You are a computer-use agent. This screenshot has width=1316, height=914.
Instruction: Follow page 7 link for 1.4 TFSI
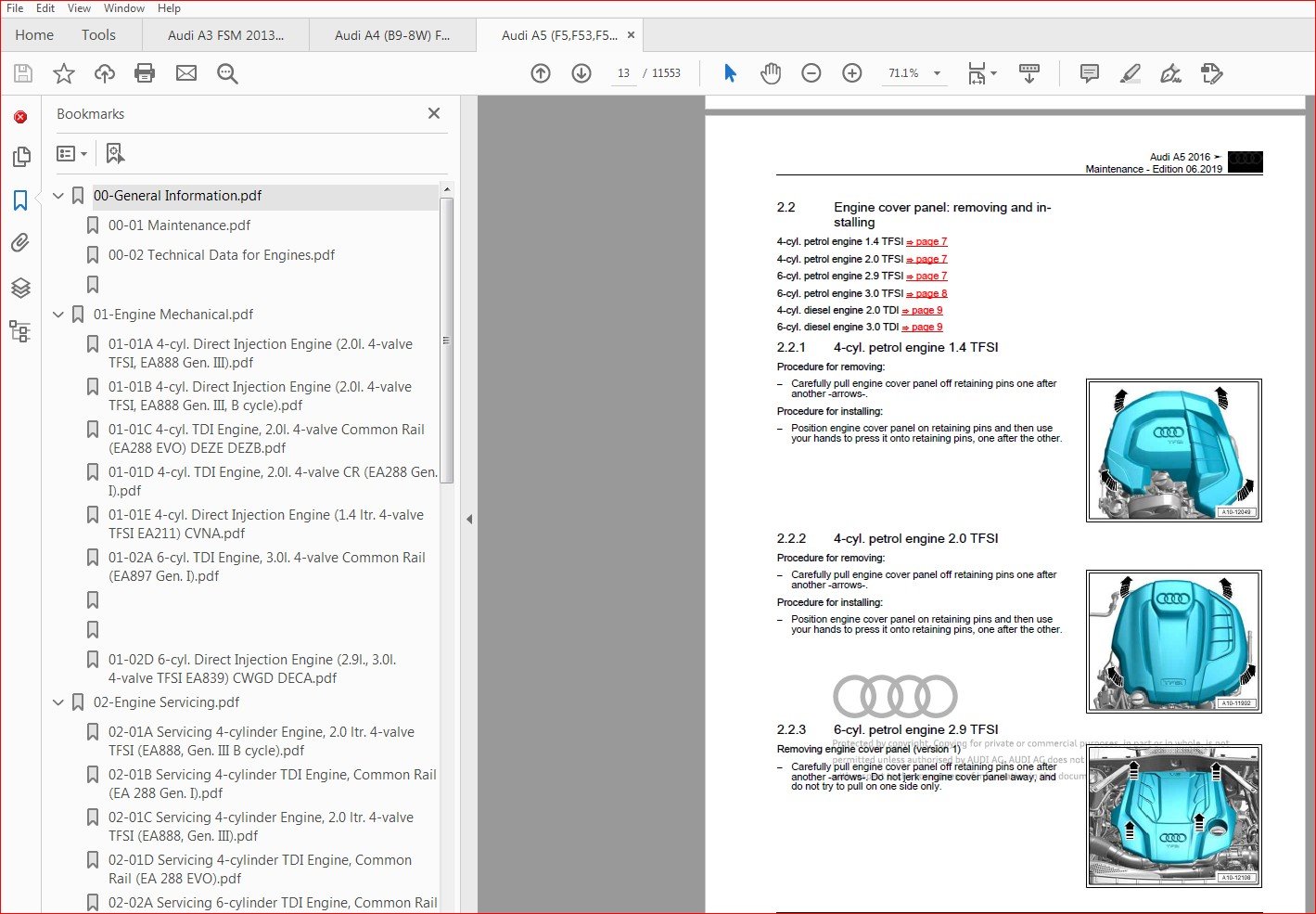(926, 242)
